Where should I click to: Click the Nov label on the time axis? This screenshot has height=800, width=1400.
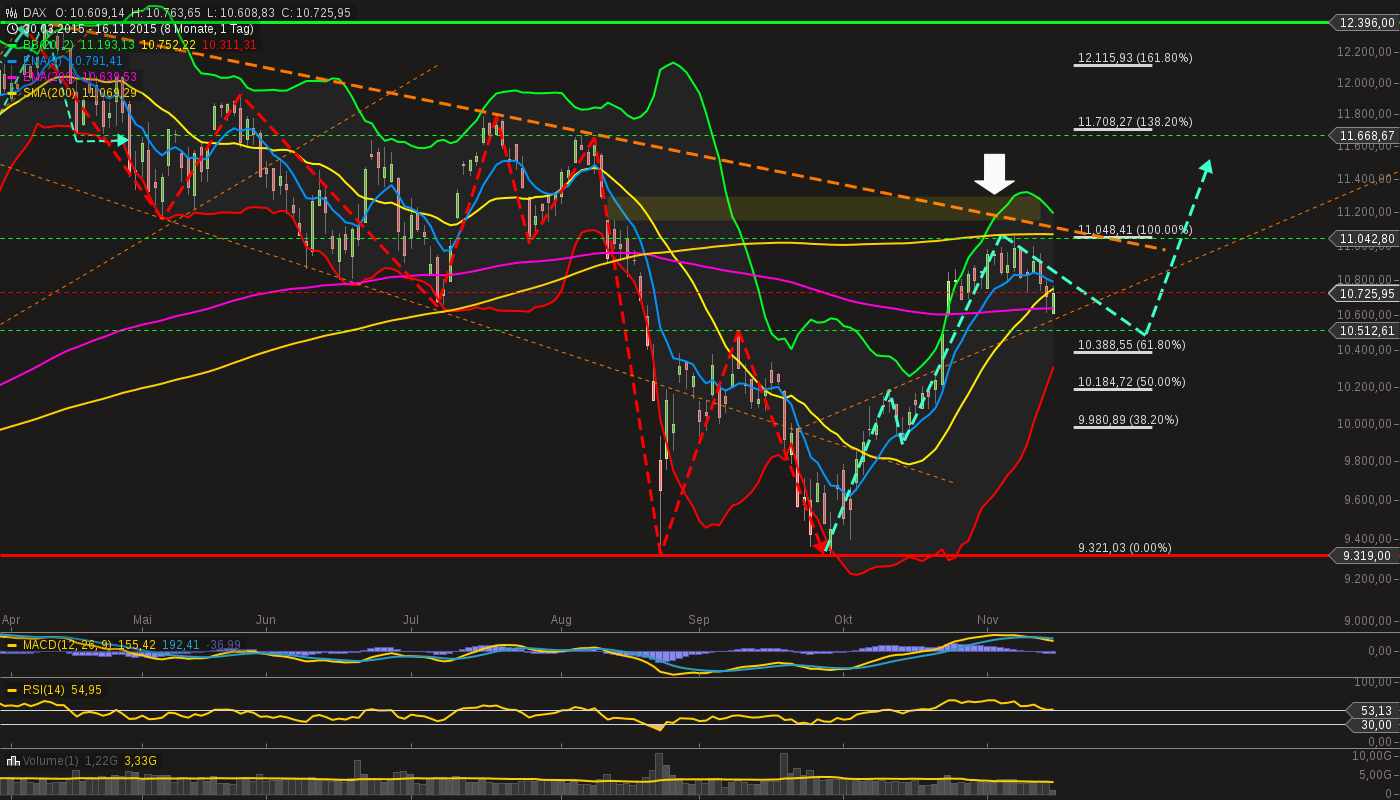pos(988,620)
